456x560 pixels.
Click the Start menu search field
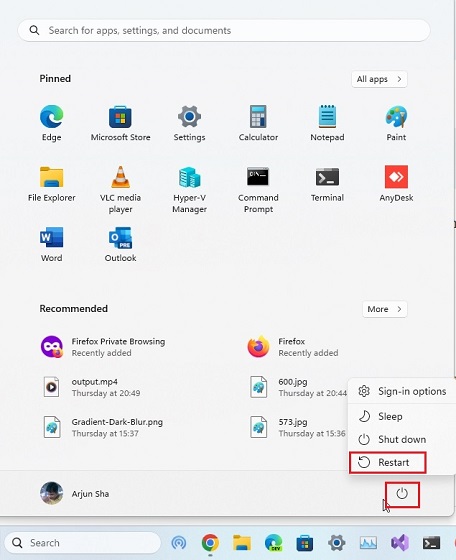[x=224, y=30]
